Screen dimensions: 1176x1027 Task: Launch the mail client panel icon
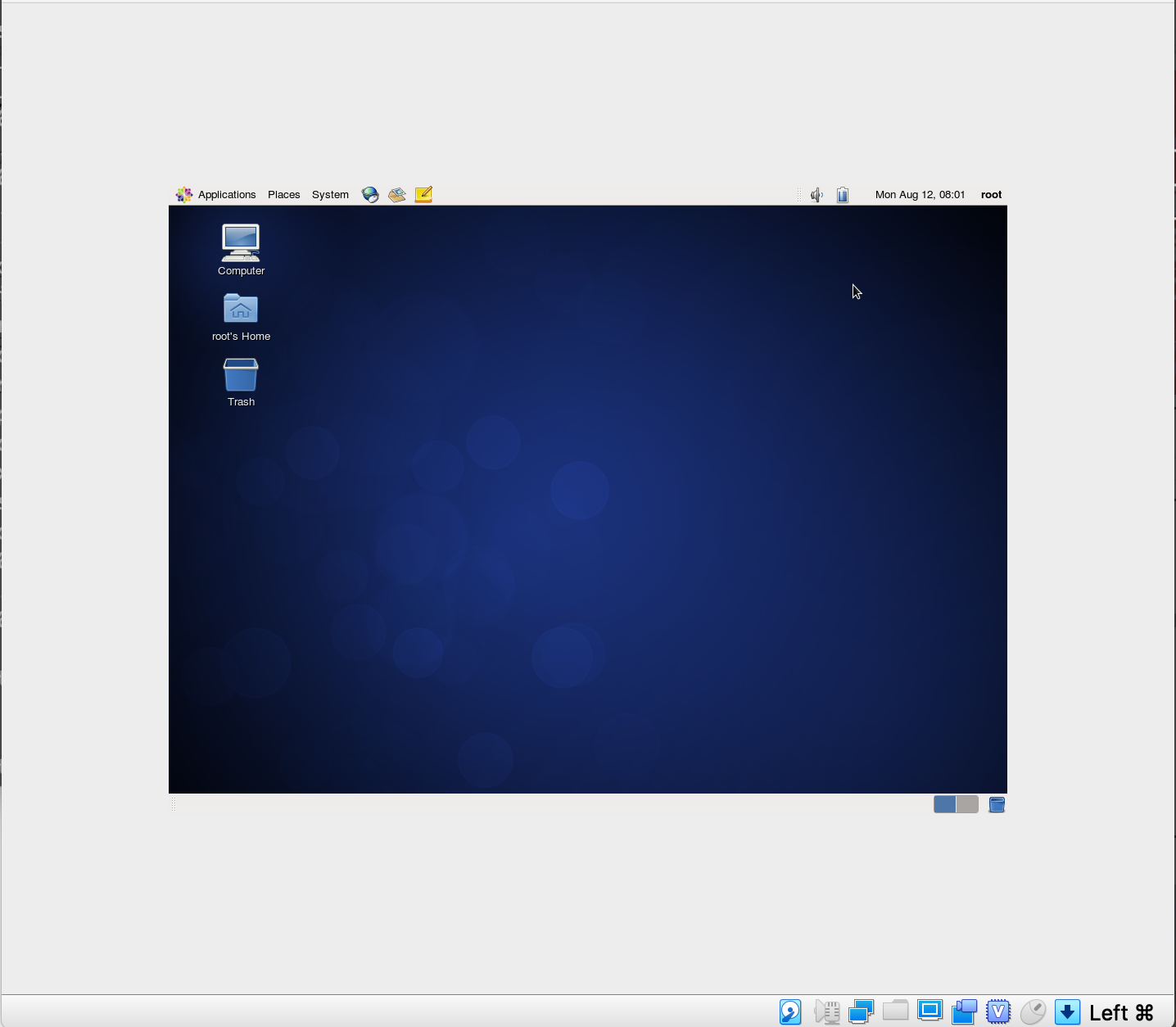397,195
